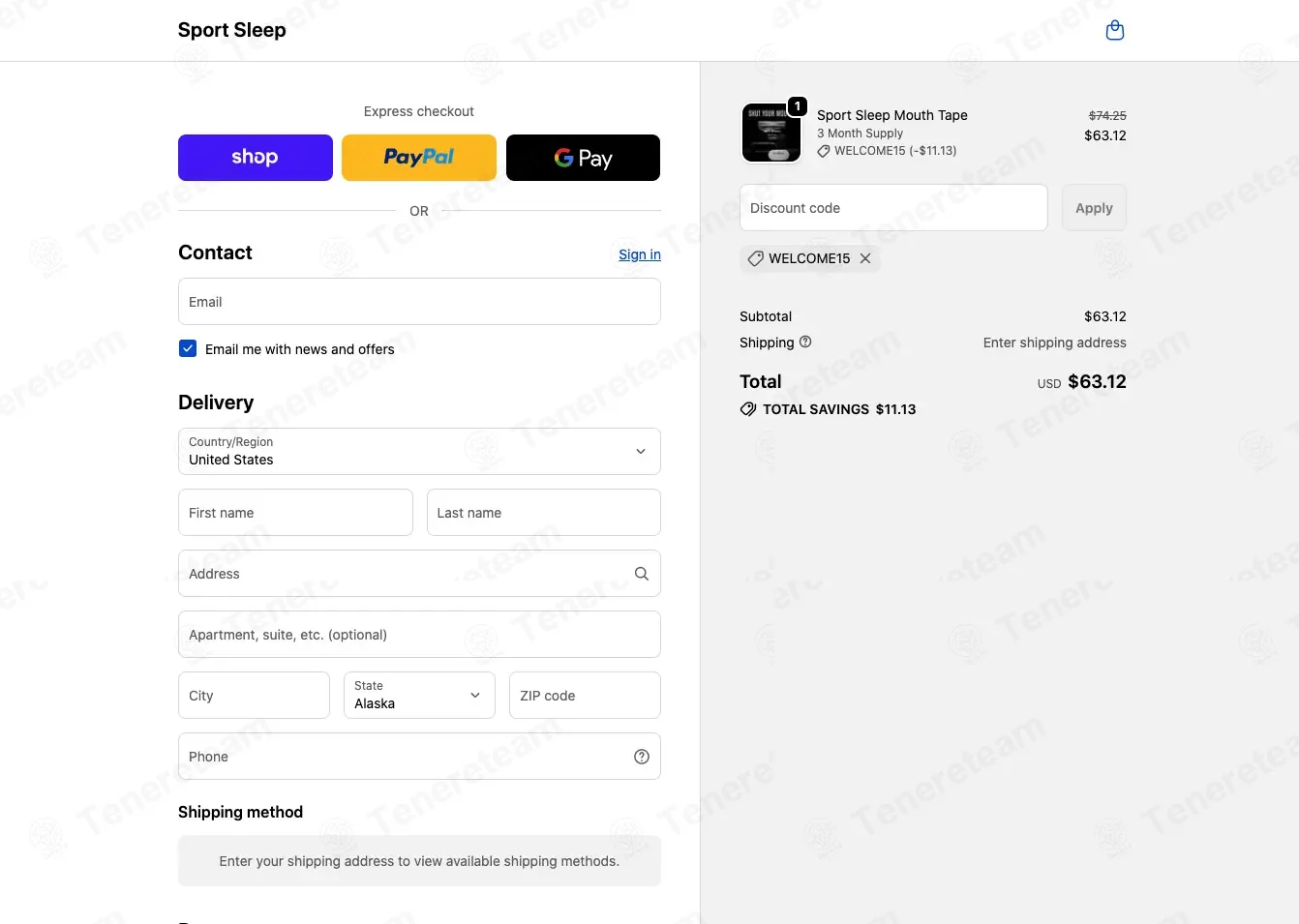Click the 3 Month Supply text
The image size is (1299, 924).
click(x=860, y=134)
